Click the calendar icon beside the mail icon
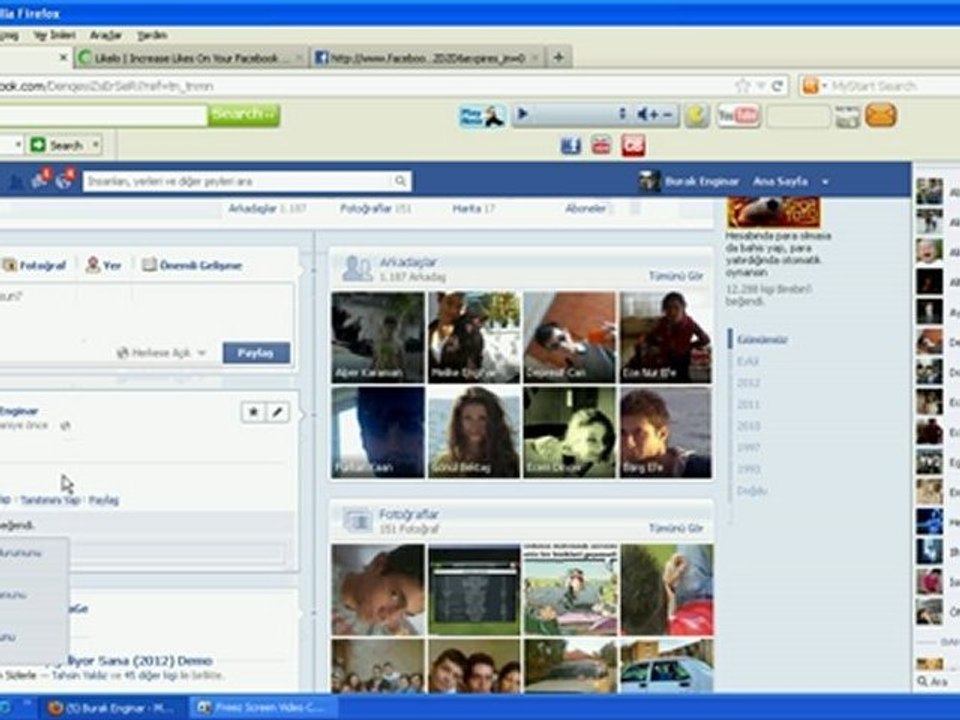960x720 pixels. point(847,116)
